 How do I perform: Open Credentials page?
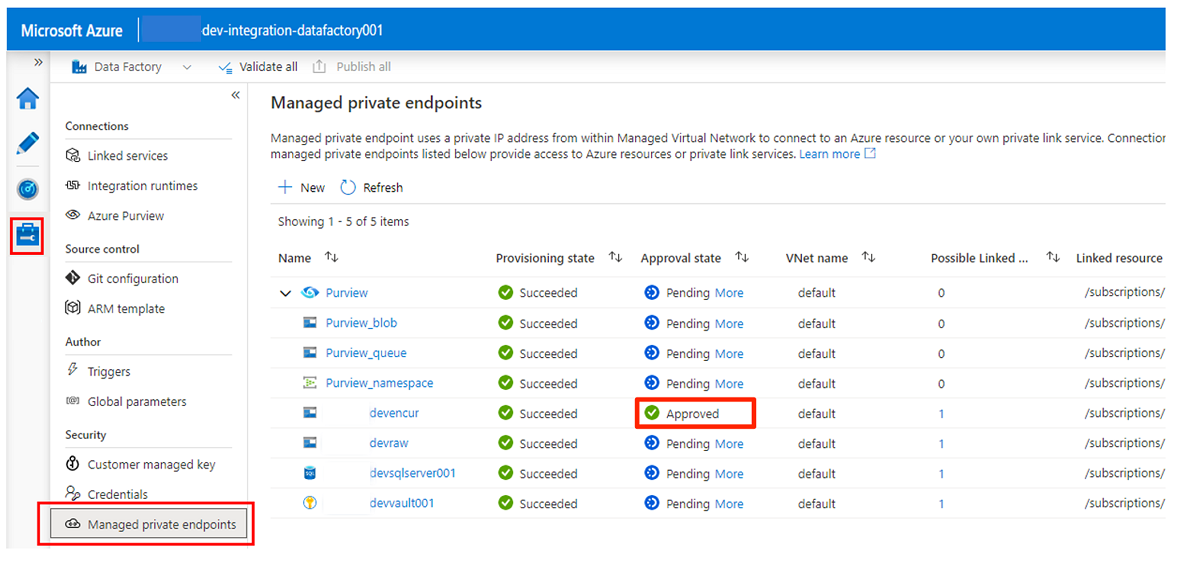[117, 495]
